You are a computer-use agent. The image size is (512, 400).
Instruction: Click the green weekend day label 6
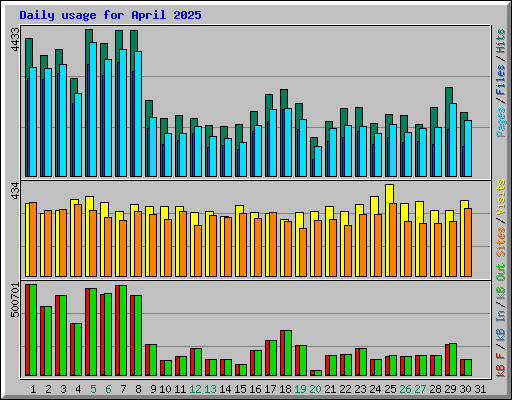pyautogui.click(x=108, y=389)
